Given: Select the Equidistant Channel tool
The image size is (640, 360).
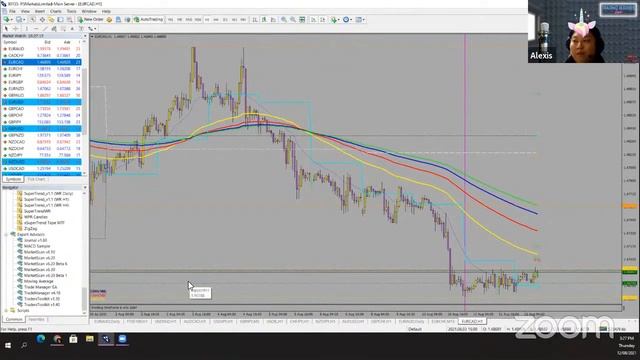Looking at the screenshot, I should click(54, 29).
